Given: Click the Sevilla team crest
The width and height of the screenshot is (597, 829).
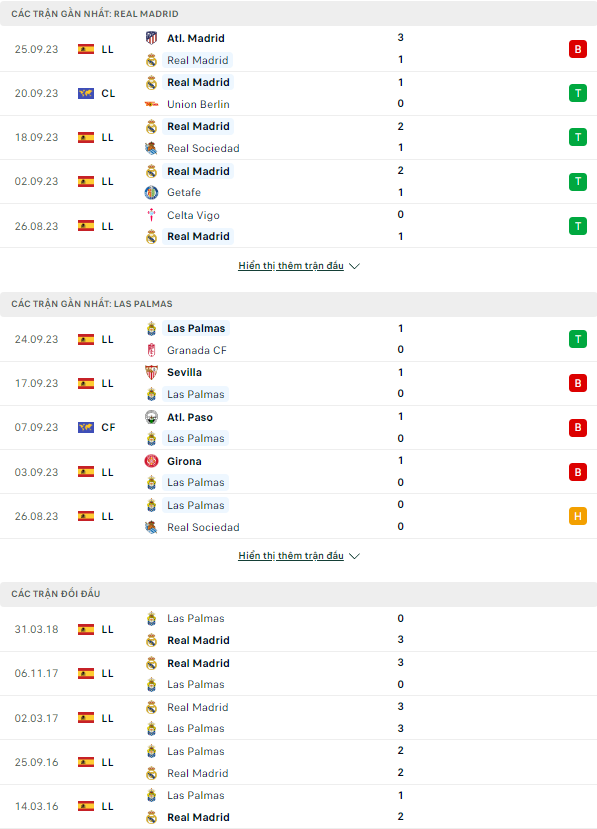Looking at the screenshot, I should tap(151, 372).
